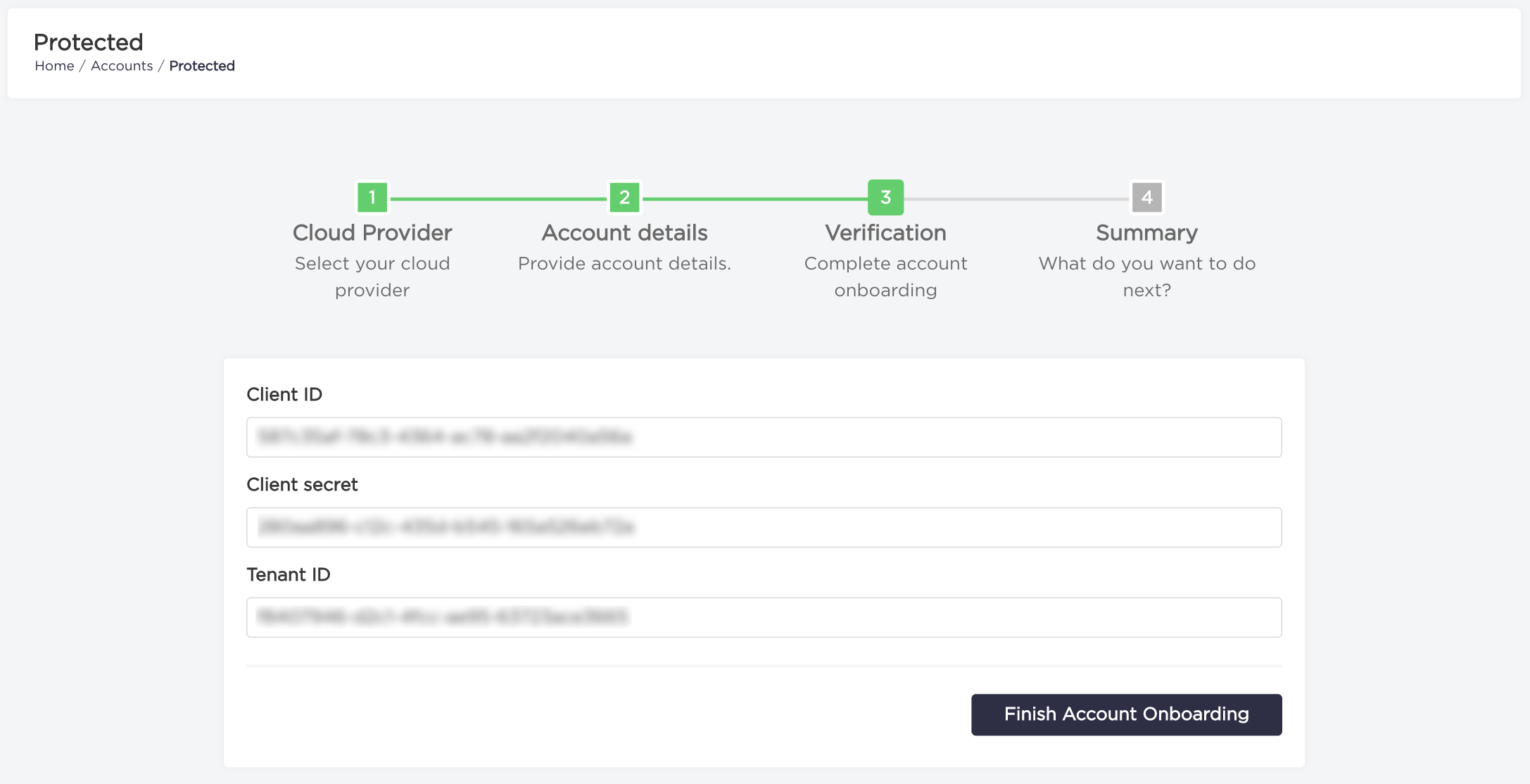Select the Cloud Provider step label
Screen dimensions: 1530x784
372,232
